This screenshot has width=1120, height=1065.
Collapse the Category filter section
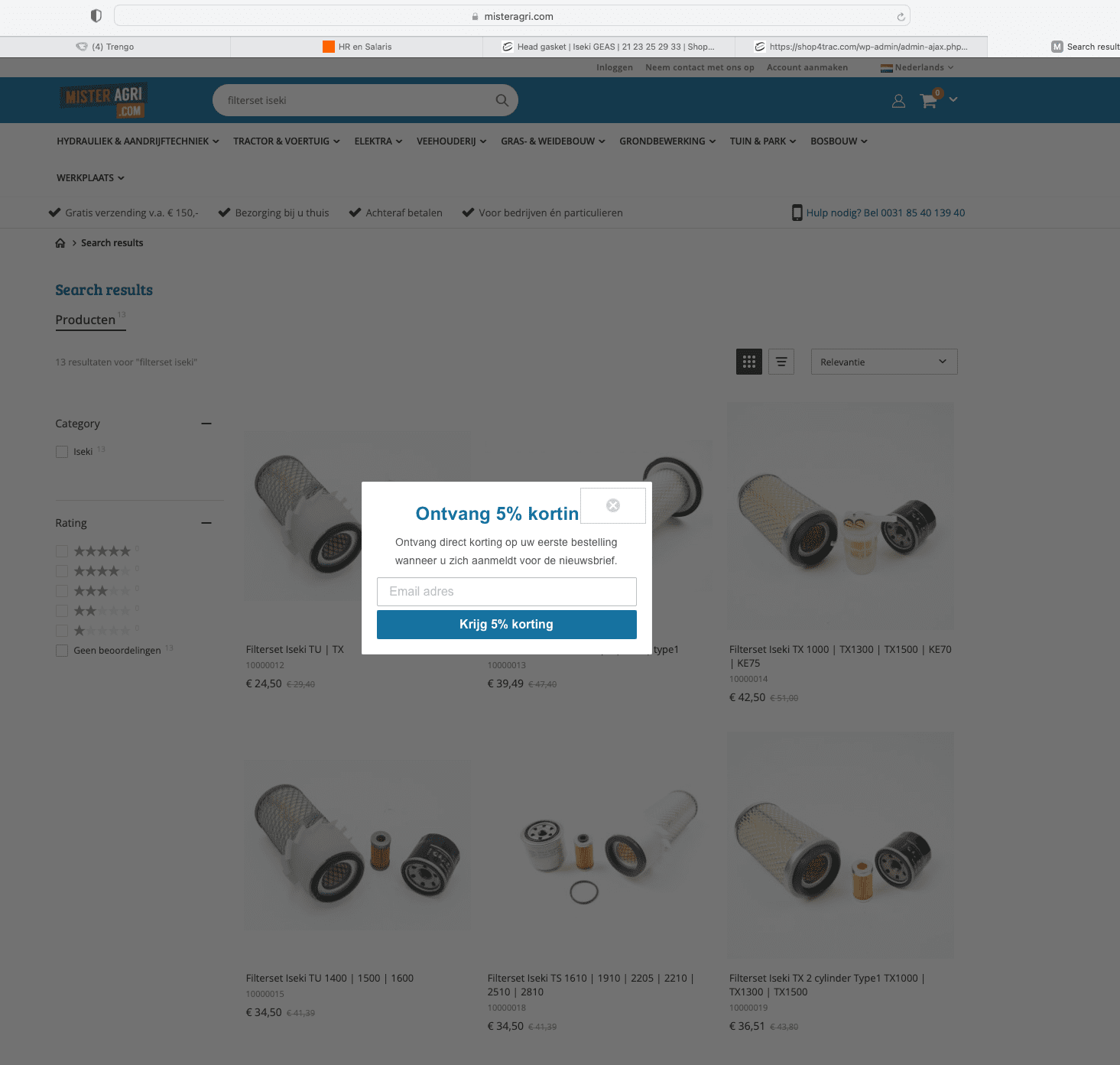[x=206, y=424]
